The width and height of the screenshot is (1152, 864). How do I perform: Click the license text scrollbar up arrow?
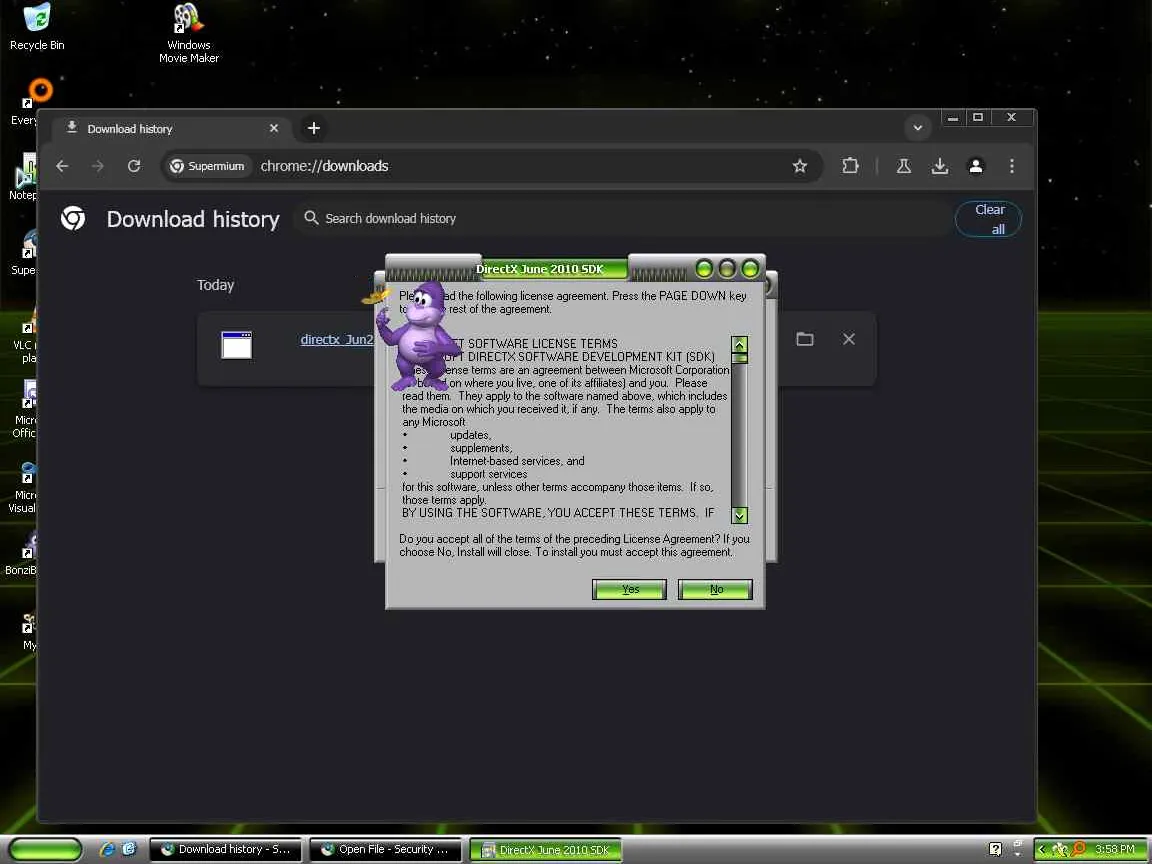pyautogui.click(x=739, y=344)
